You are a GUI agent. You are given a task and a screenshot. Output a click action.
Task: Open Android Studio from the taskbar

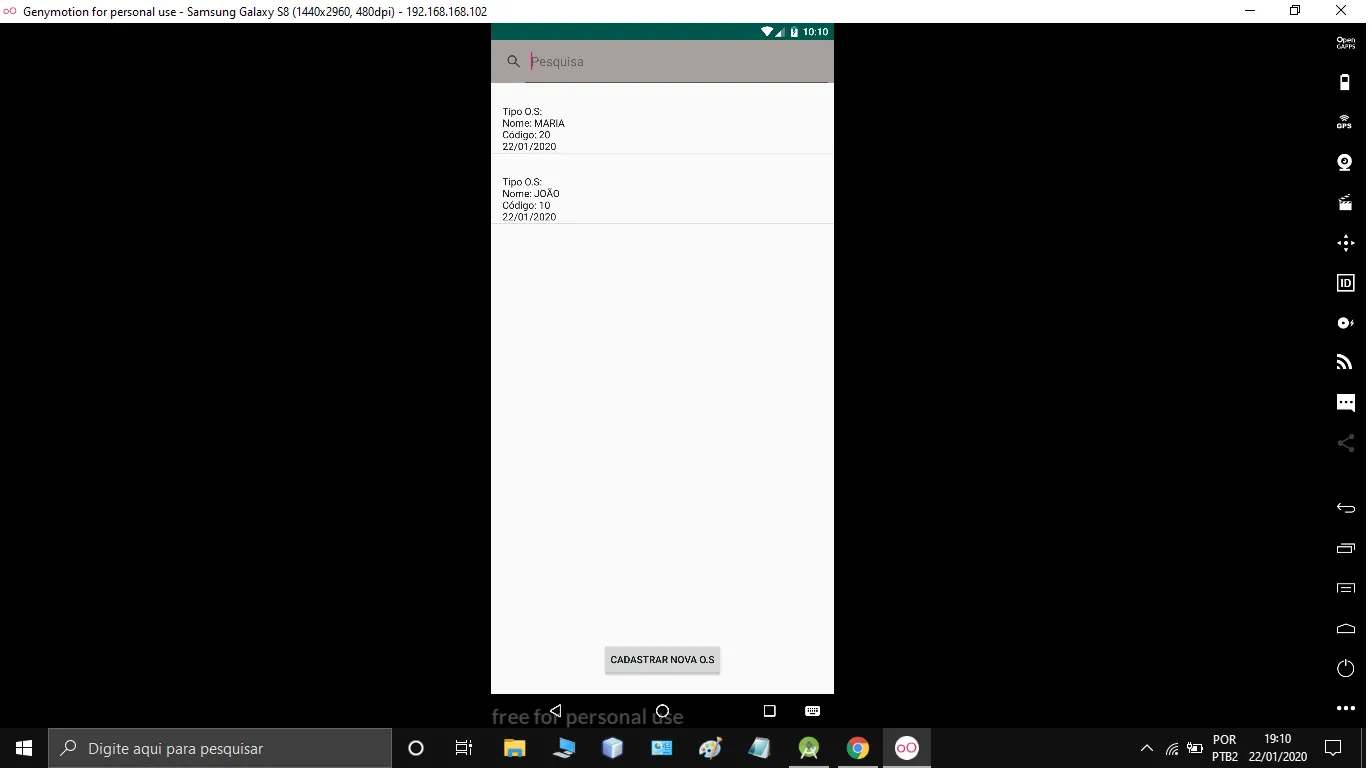coord(809,748)
